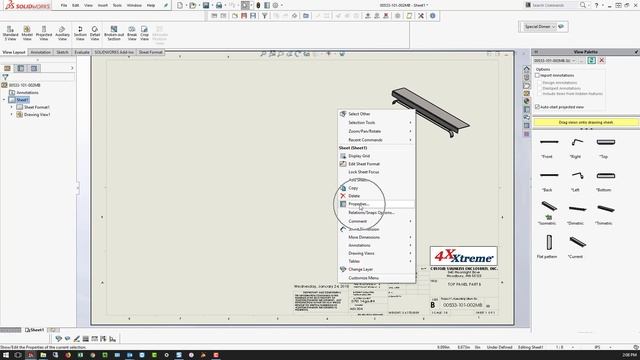Click the Windows Start button
This screenshot has height=360, width=640.
[6, 355]
